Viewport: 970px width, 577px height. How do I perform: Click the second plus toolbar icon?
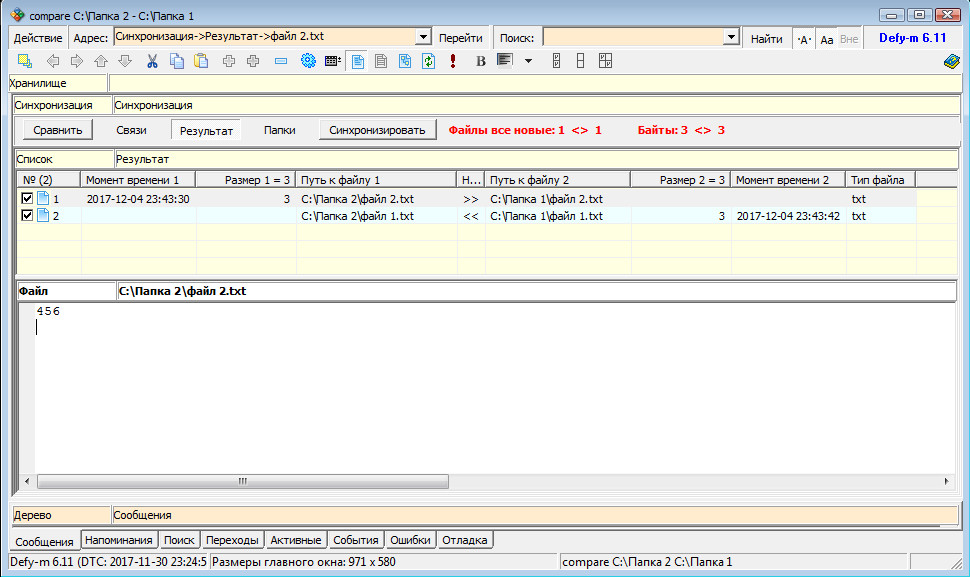(253, 61)
